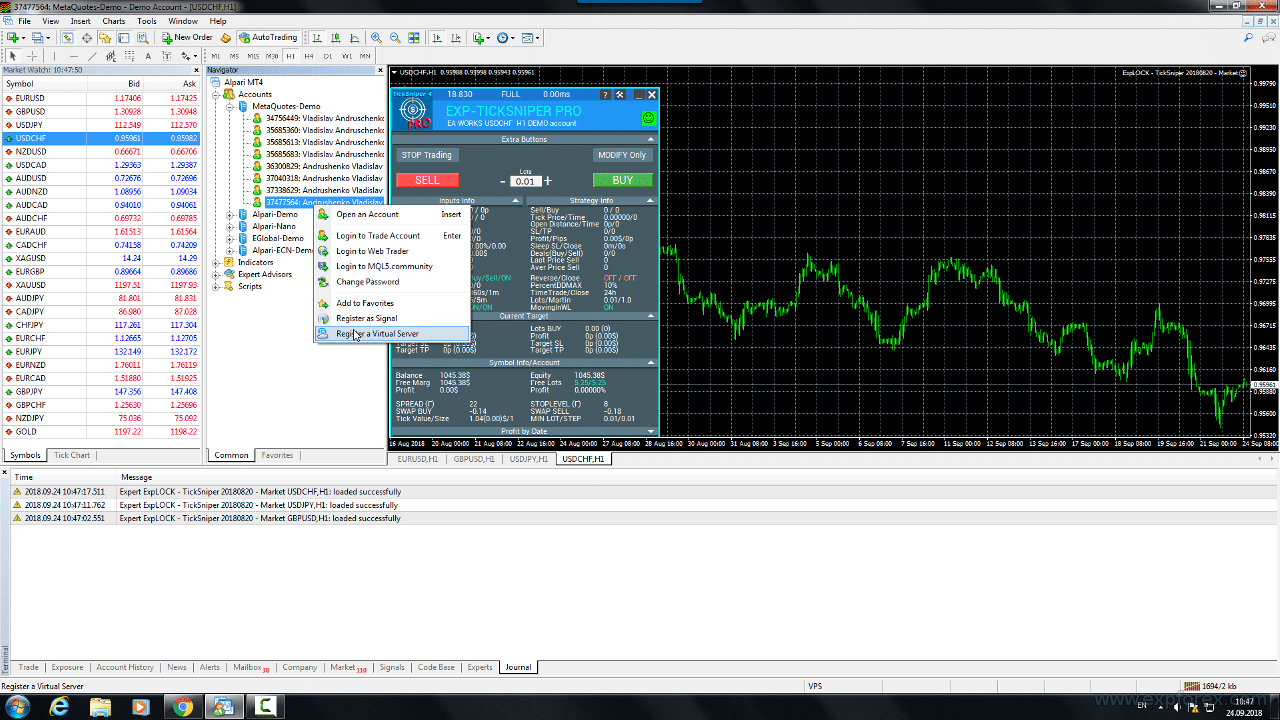1280x720 pixels.
Task: Toggle the Terminal window toolbar icon
Action: 124,37
